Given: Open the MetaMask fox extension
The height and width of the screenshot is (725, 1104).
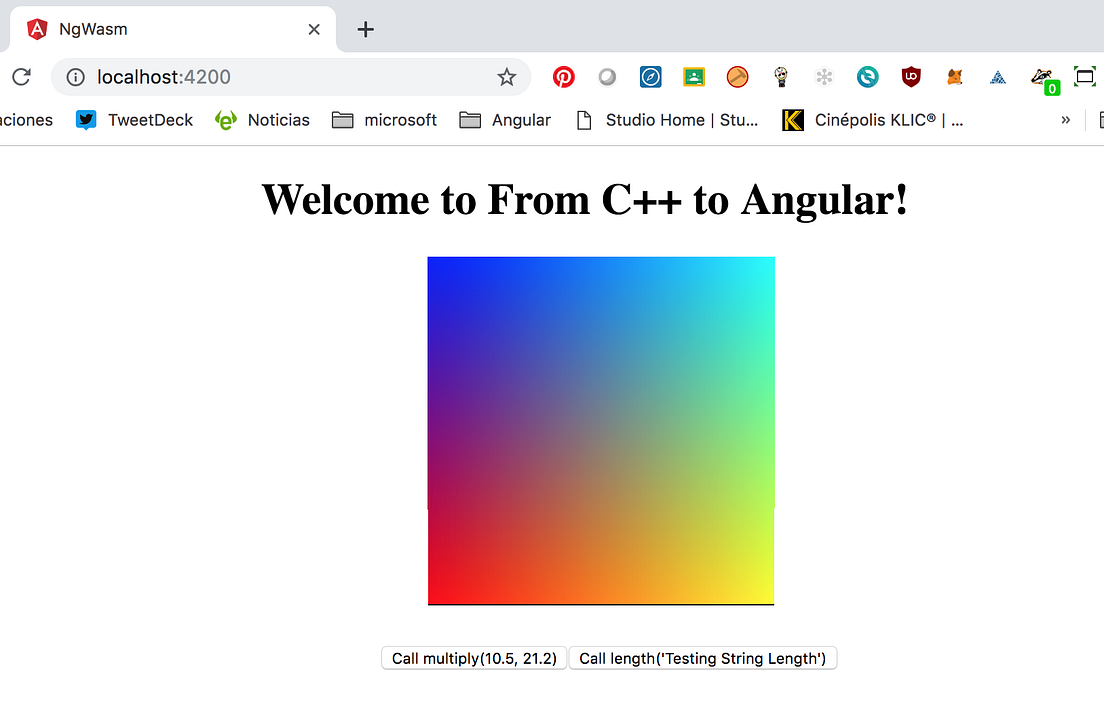Looking at the screenshot, I should [x=954, y=76].
